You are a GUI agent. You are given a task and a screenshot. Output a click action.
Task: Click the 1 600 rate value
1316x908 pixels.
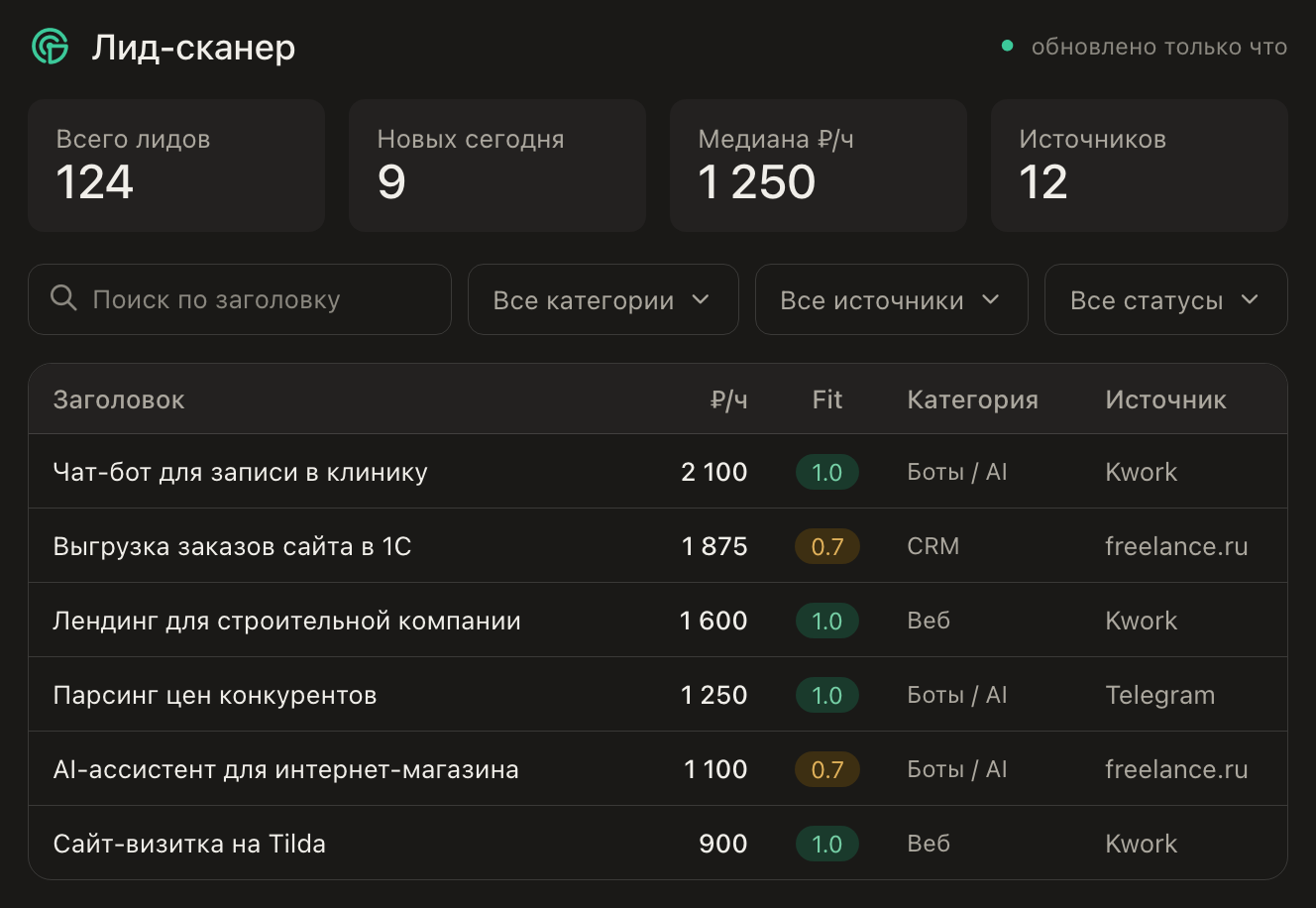[x=713, y=621]
